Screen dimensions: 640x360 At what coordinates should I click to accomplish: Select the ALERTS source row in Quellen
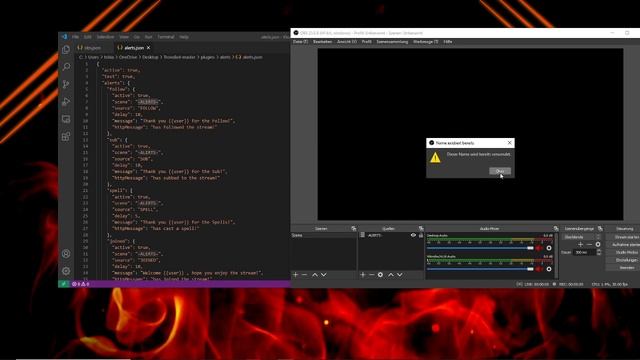coord(391,235)
